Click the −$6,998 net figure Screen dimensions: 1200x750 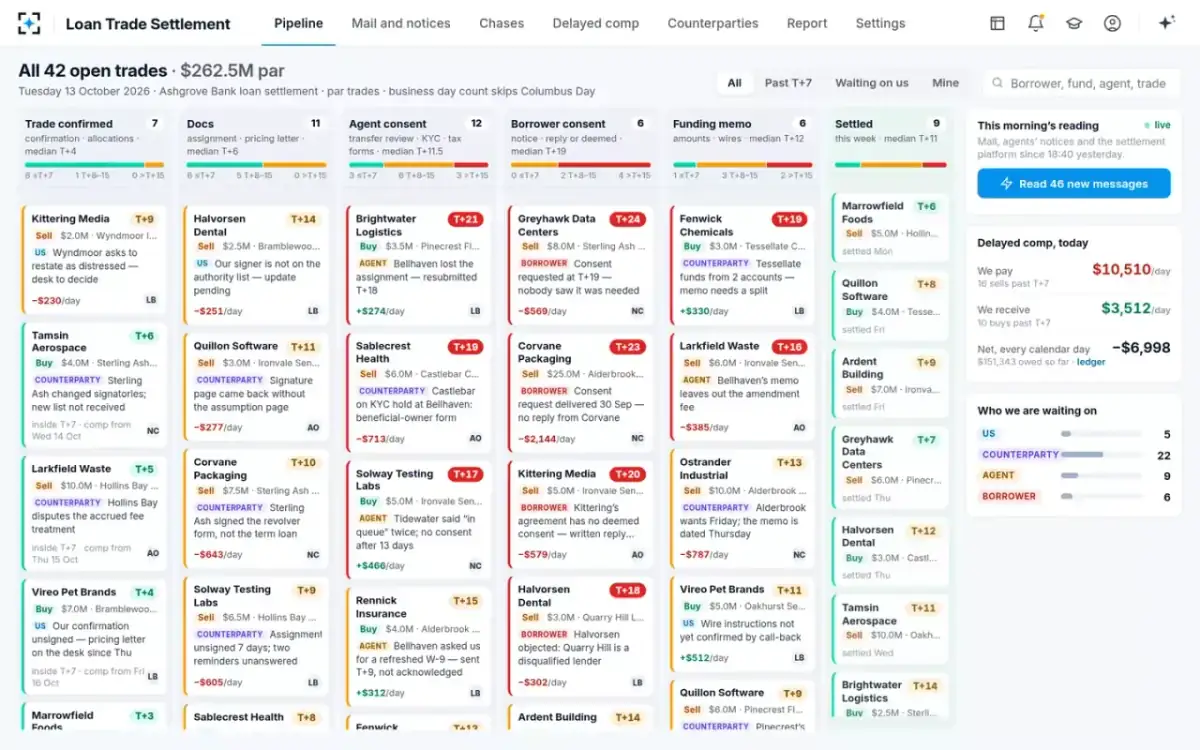click(x=1139, y=348)
